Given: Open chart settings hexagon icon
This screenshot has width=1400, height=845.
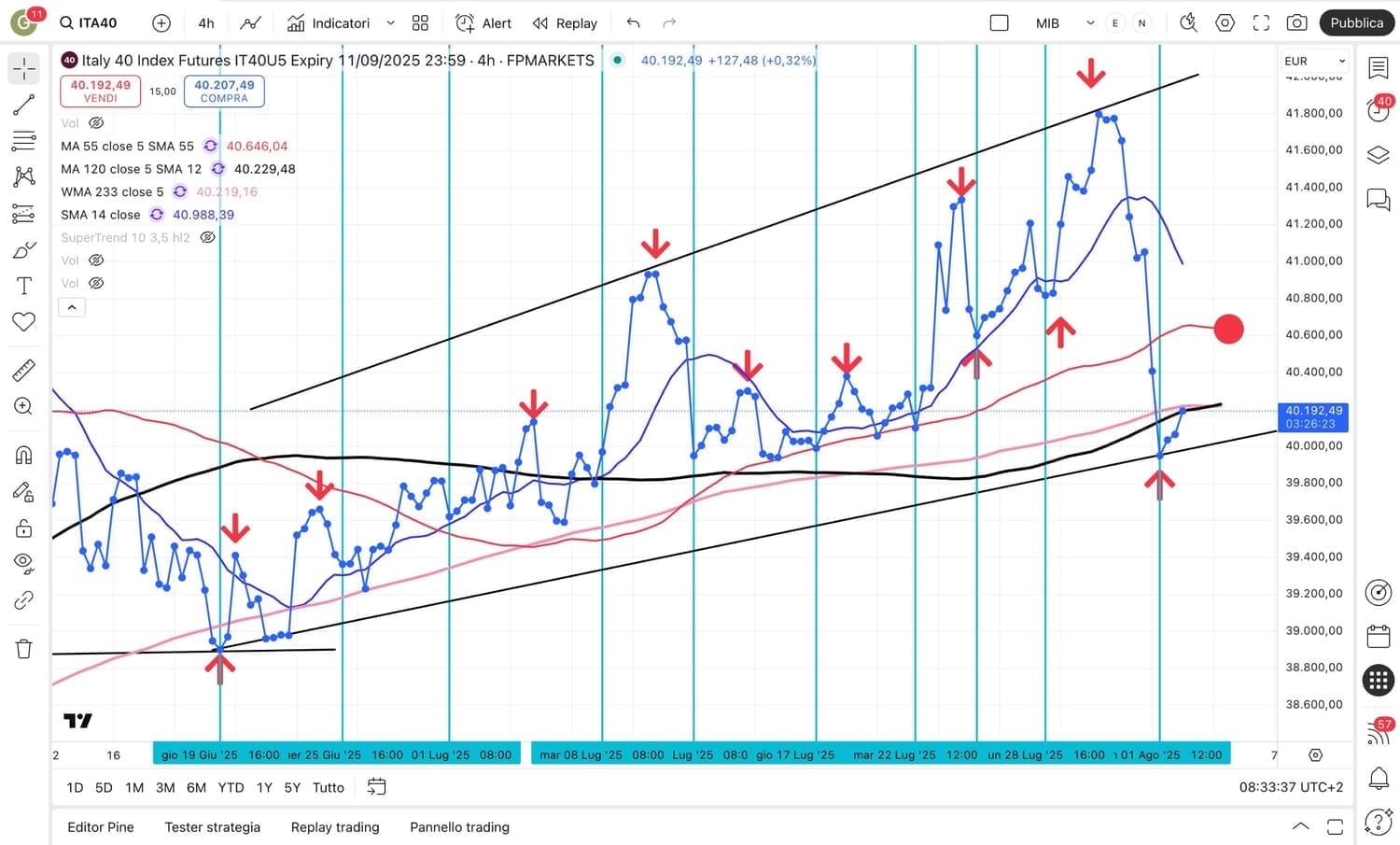Looking at the screenshot, I should (1225, 23).
